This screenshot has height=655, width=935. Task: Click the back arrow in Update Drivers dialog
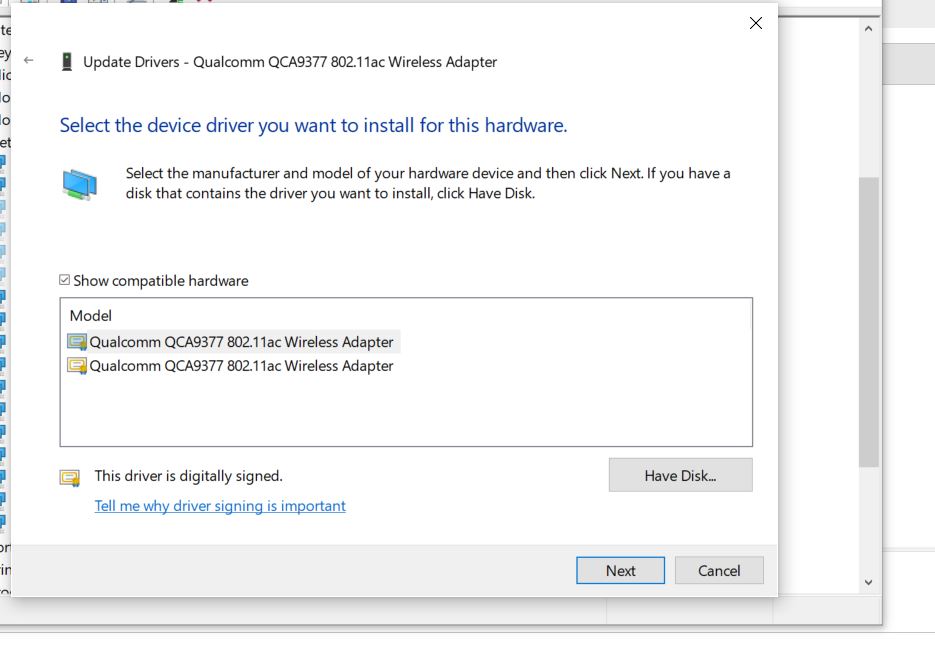click(29, 60)
